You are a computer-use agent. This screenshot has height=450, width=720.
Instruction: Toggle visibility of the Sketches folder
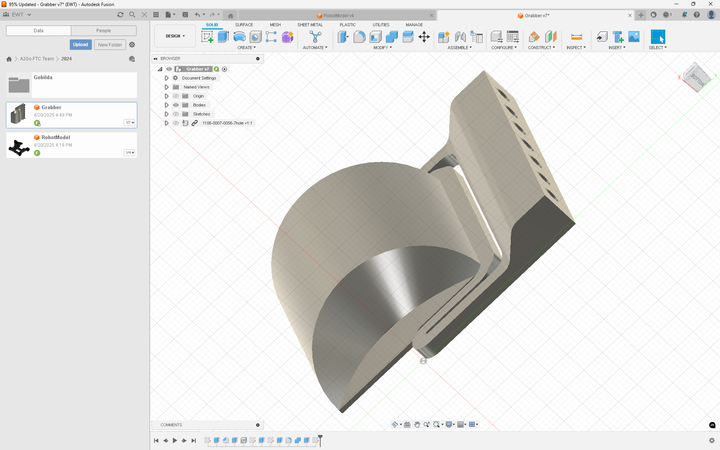click(176, 114)
